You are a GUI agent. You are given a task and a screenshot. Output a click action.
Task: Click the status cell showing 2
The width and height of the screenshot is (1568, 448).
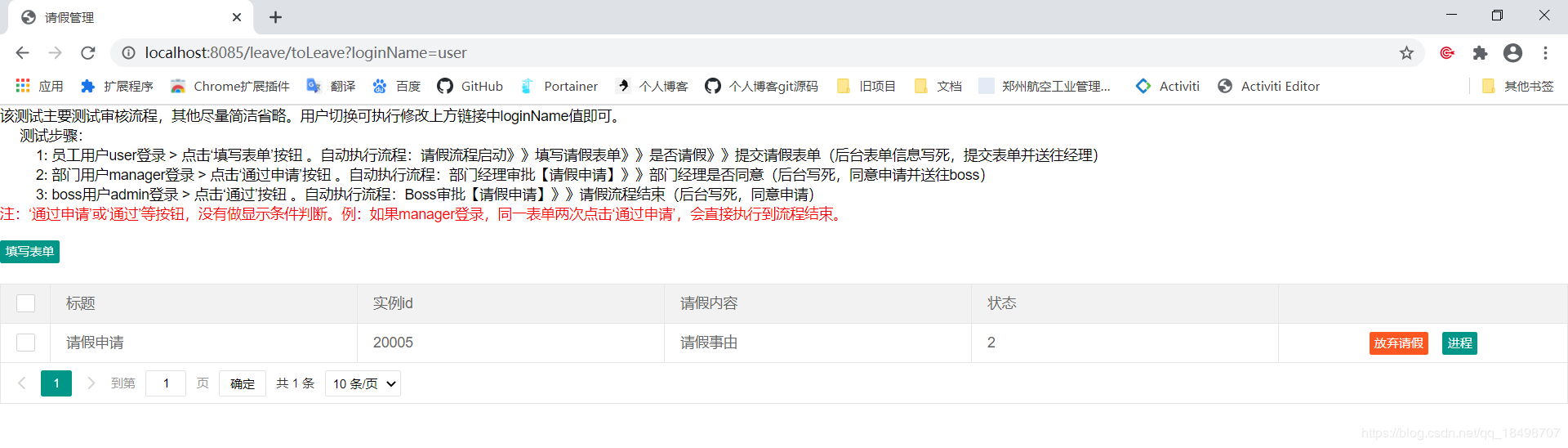1125,343
